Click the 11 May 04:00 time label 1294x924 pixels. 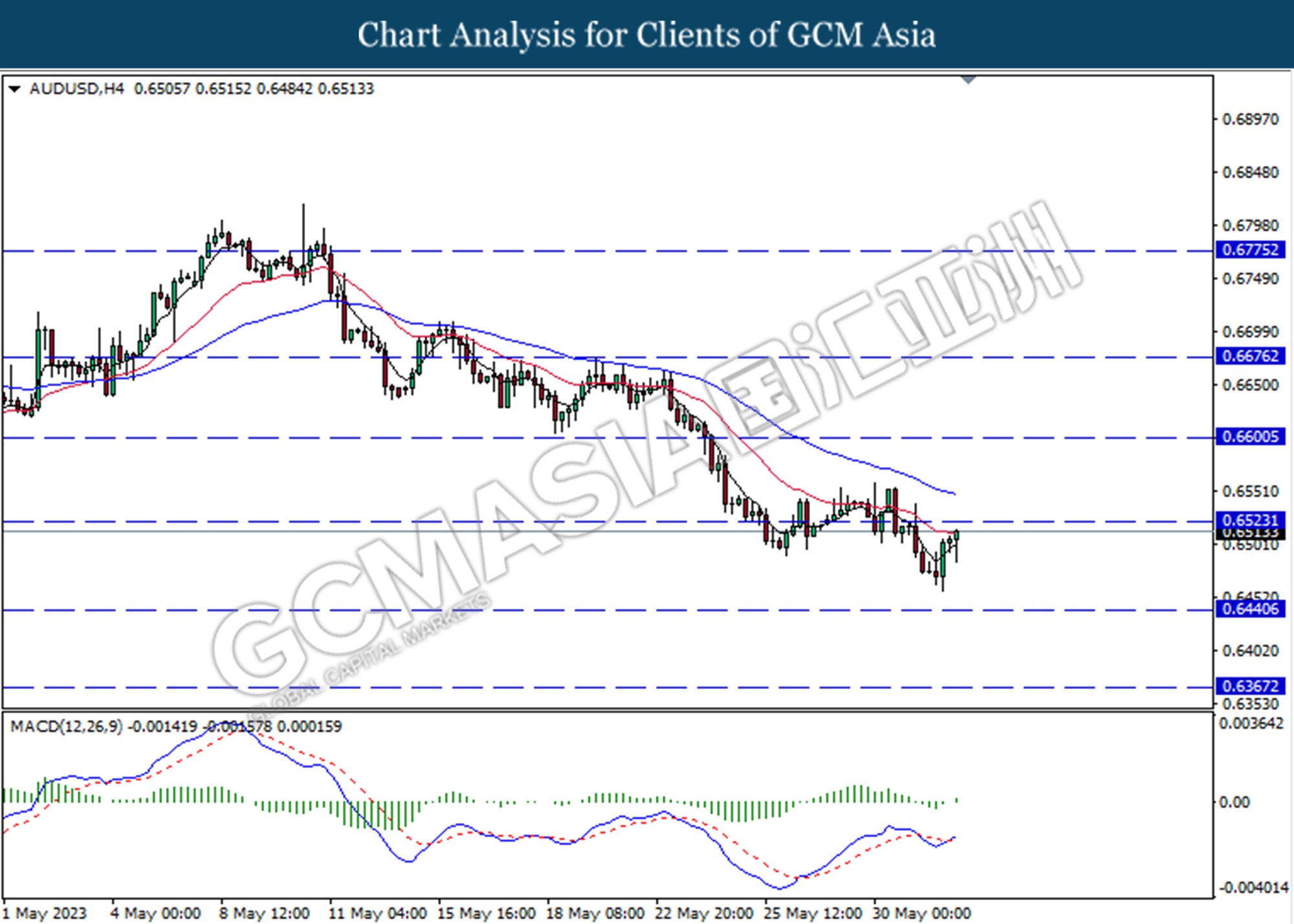(378, 913)
